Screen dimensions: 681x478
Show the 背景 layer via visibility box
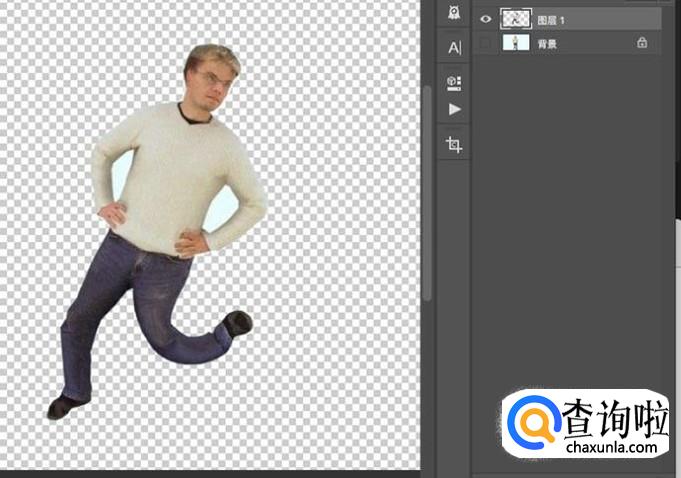click(x=486, y=44)
